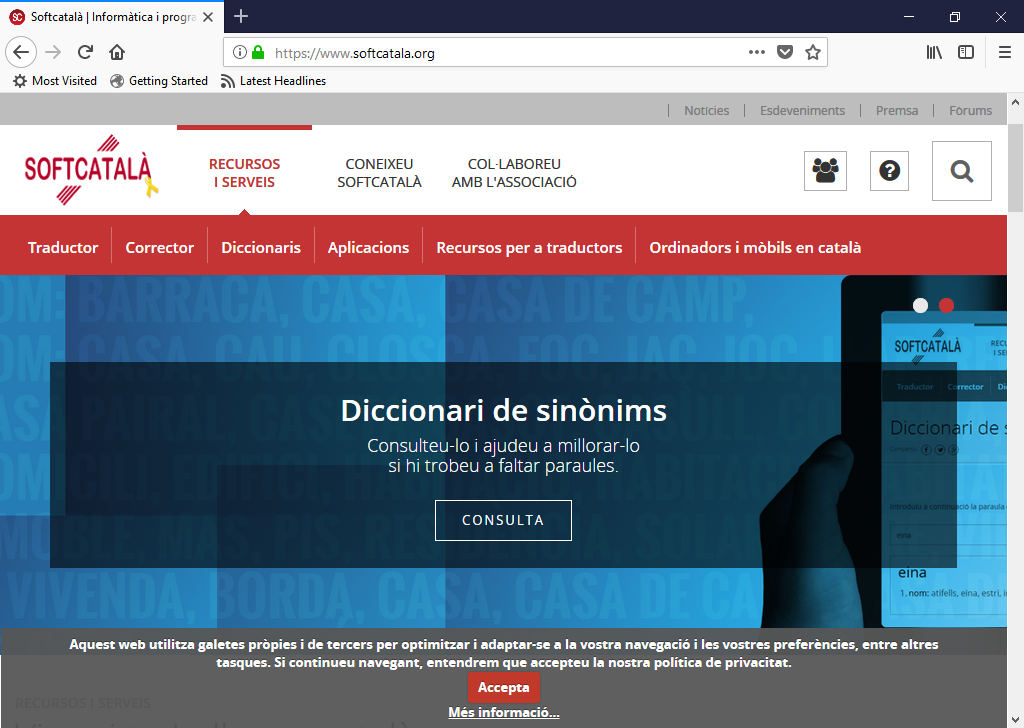Reload the current page

[85, 52]
